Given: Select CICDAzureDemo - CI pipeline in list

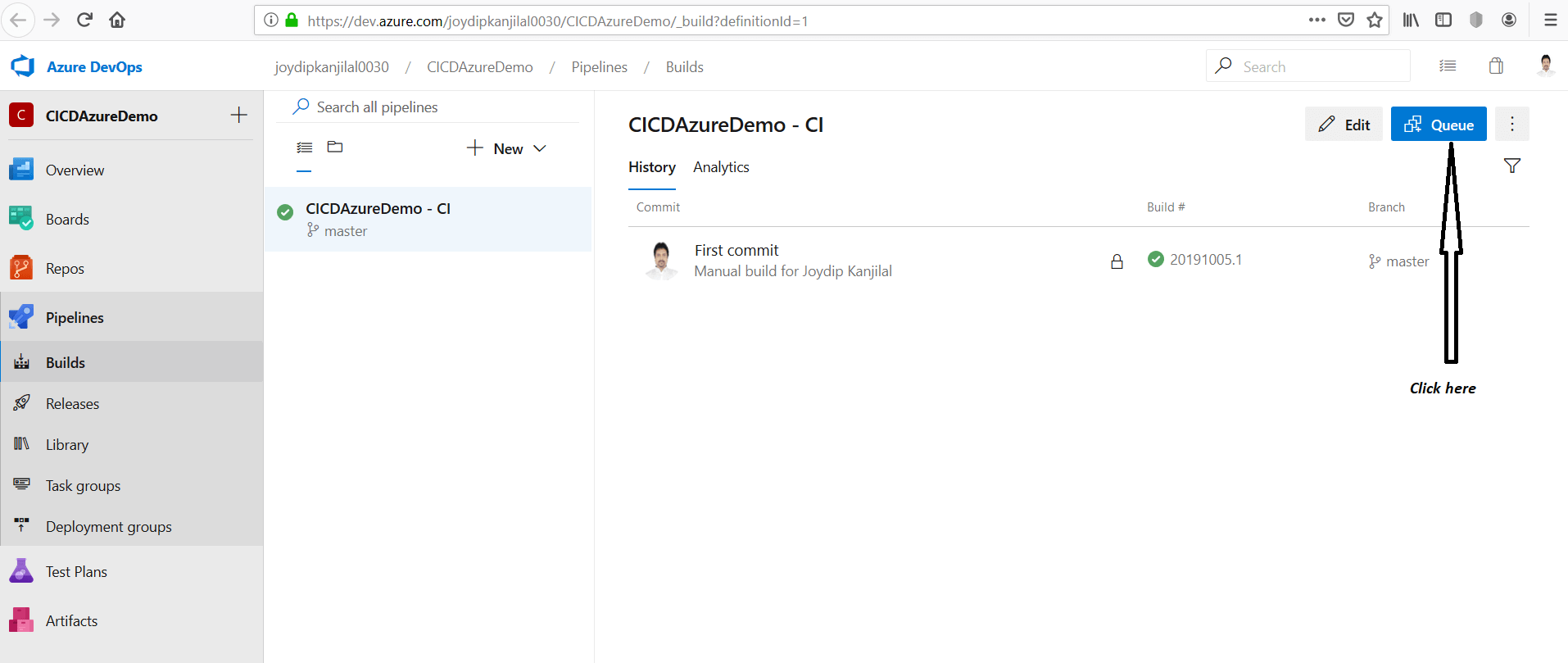Looking at the screenshot, I should click(x=428, y=219).
